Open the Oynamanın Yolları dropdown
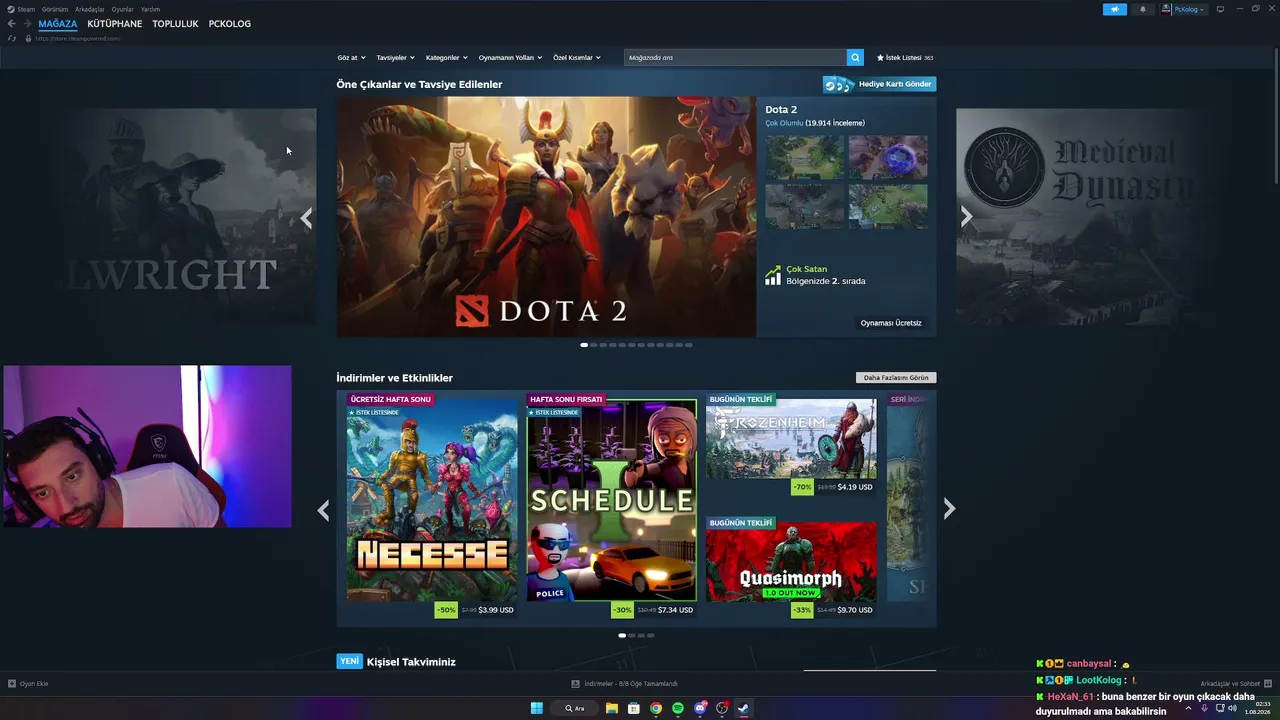Screen dimensions: 1280x720 click(510, 58)
